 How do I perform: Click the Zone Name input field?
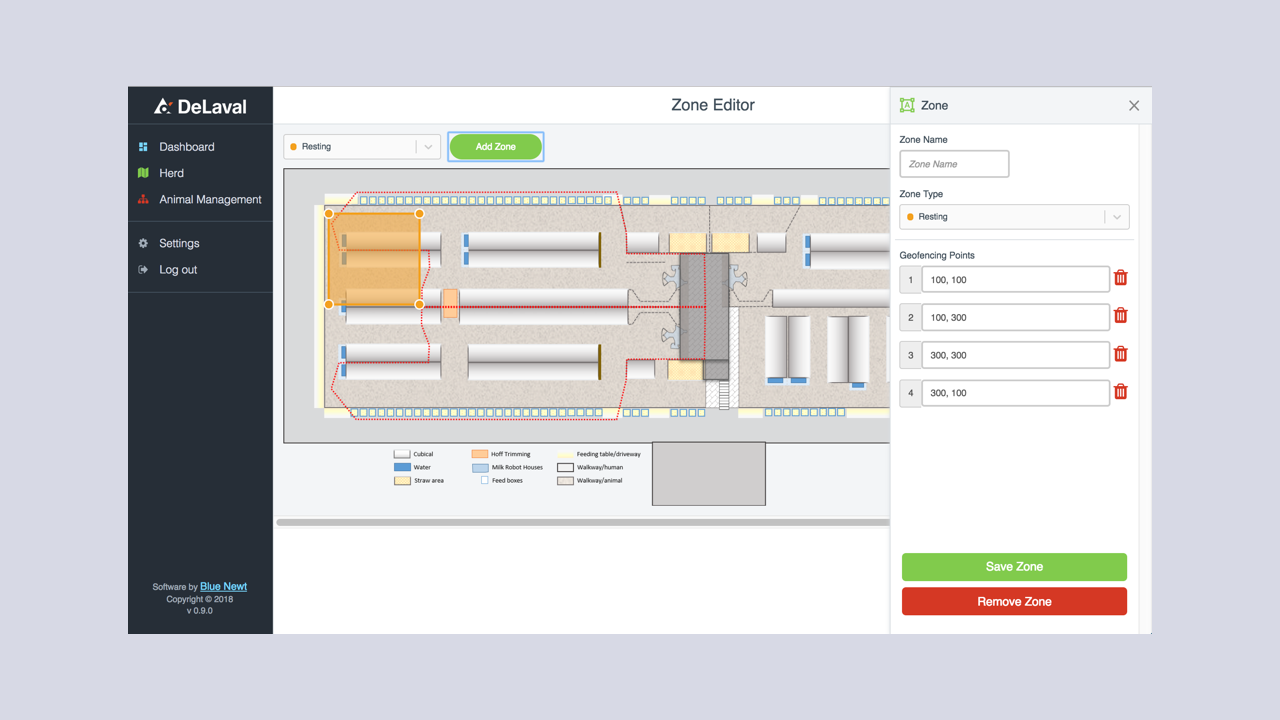953,163
